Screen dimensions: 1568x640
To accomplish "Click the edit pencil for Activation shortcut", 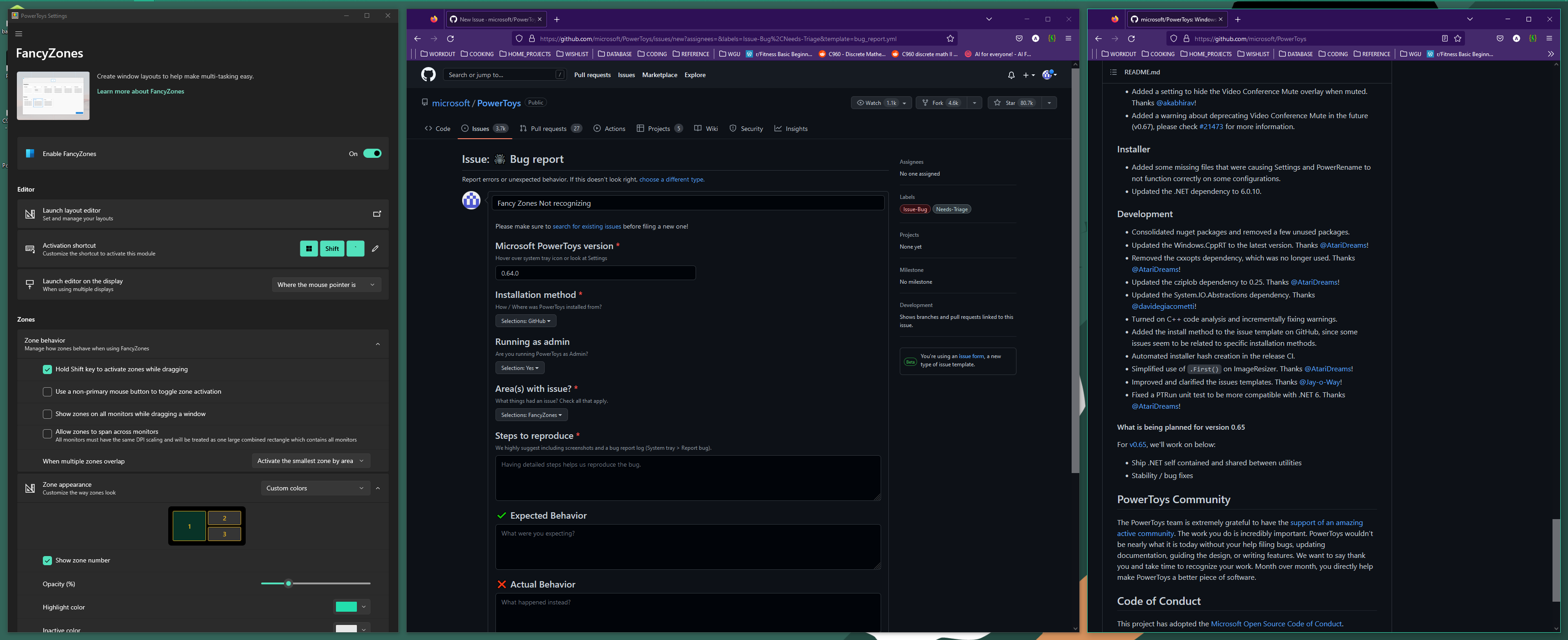I will click(x=375, y=249).
